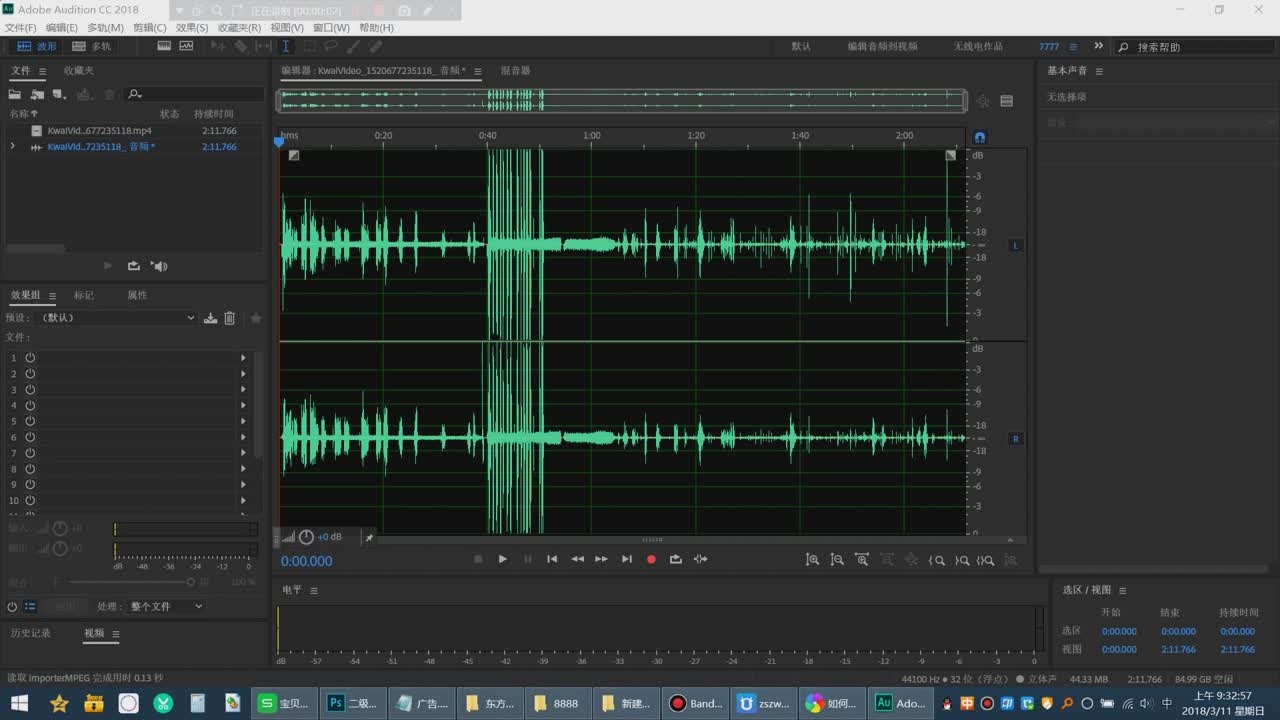Toggle power for effect slot 1
The height and width of the screenshot is (720, 1280).
(30, 357)
